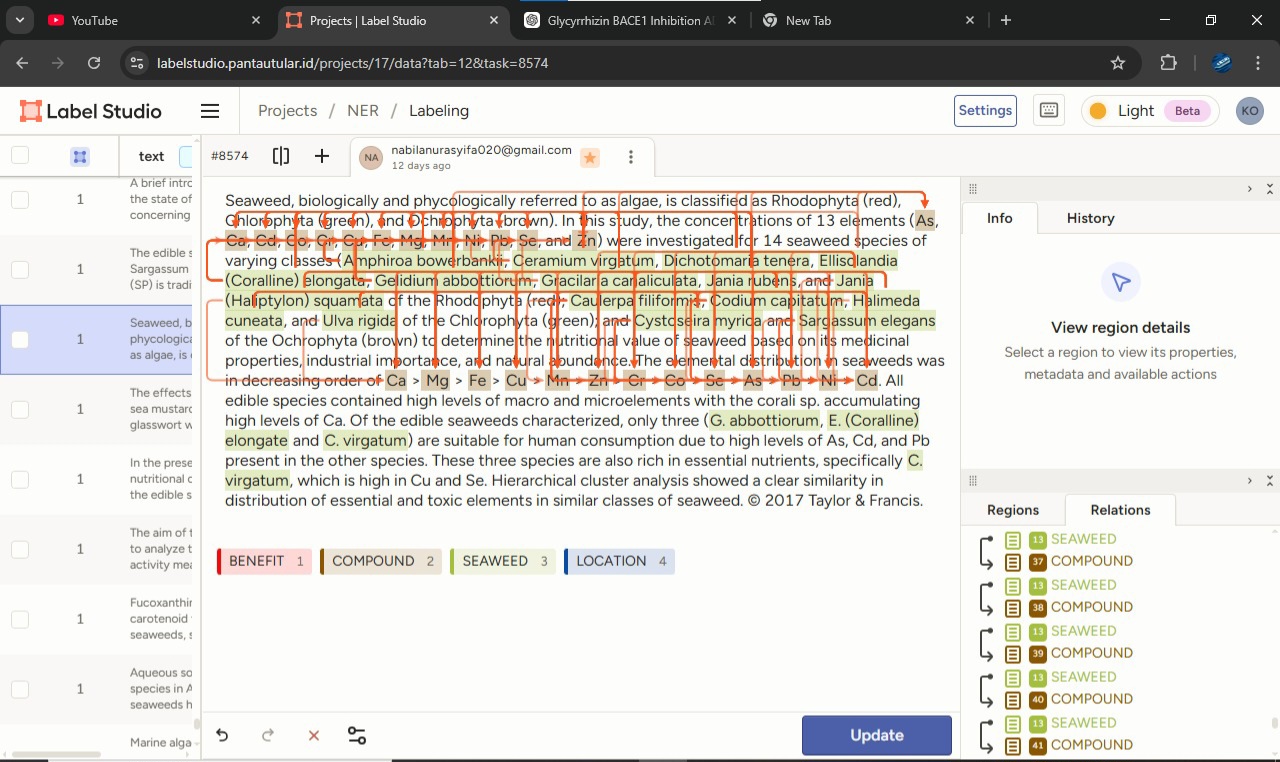The image size is (1280, 762).
Task: Switch to the YouTube browser tab
Action: (x=155, y=20)
